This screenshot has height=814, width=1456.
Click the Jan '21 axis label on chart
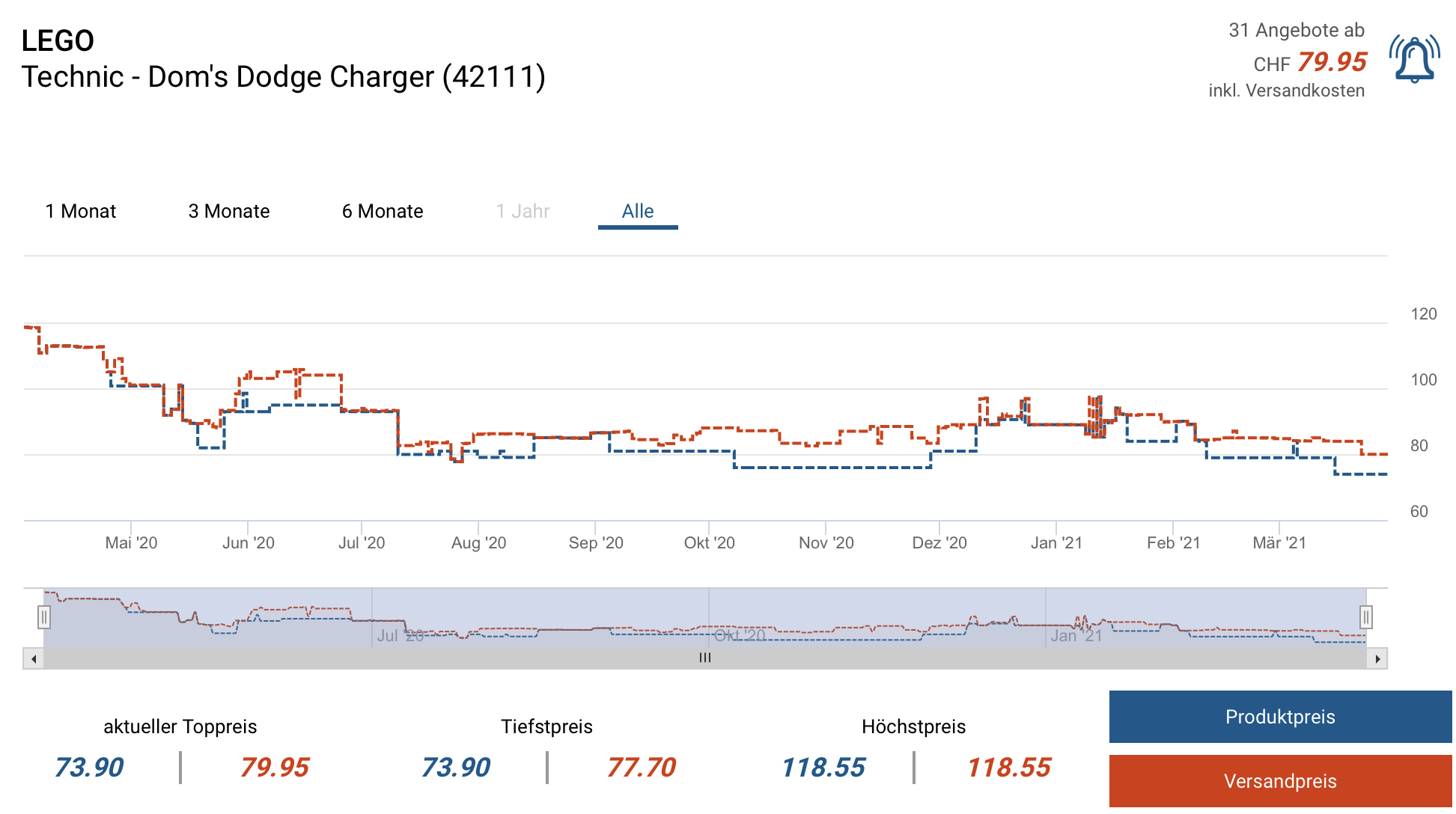[1056, 543]
